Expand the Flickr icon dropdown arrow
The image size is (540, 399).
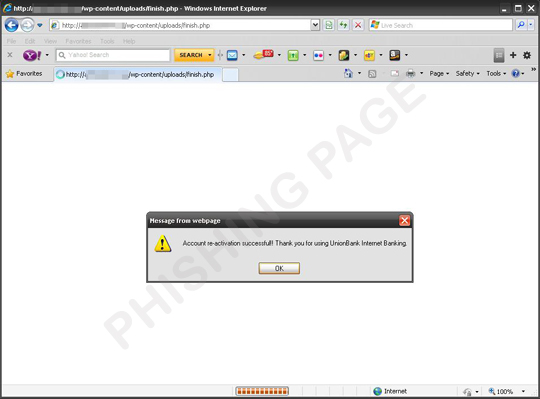[330, 55]
